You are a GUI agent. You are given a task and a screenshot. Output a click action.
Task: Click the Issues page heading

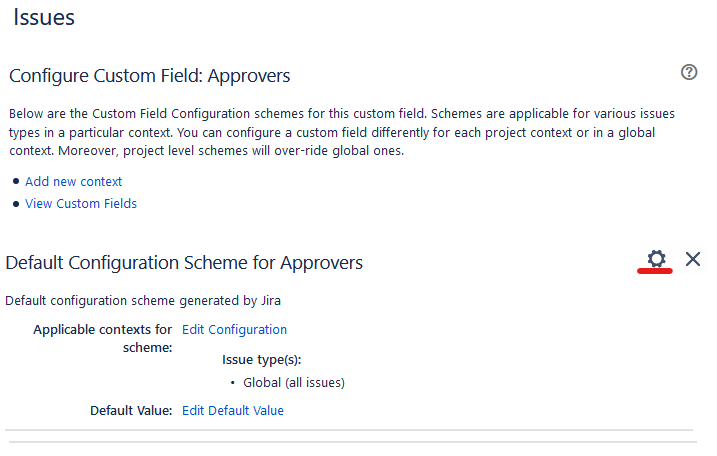[44, 17]
